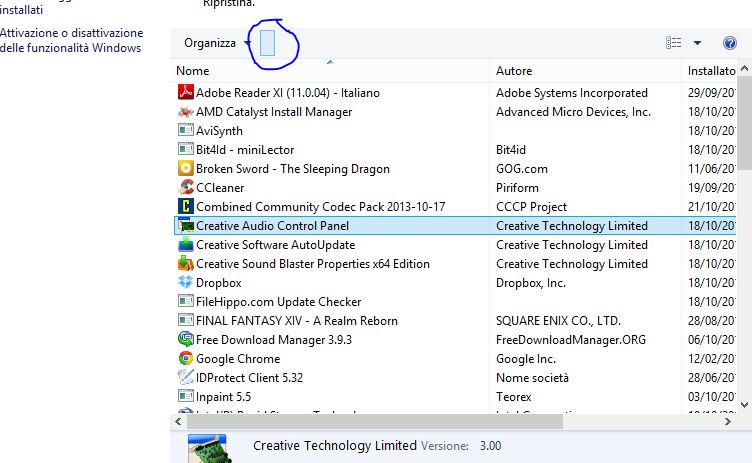Click the Dropbox, Inc. author cell
Screen dimensions: 752x463
(531, 283)
